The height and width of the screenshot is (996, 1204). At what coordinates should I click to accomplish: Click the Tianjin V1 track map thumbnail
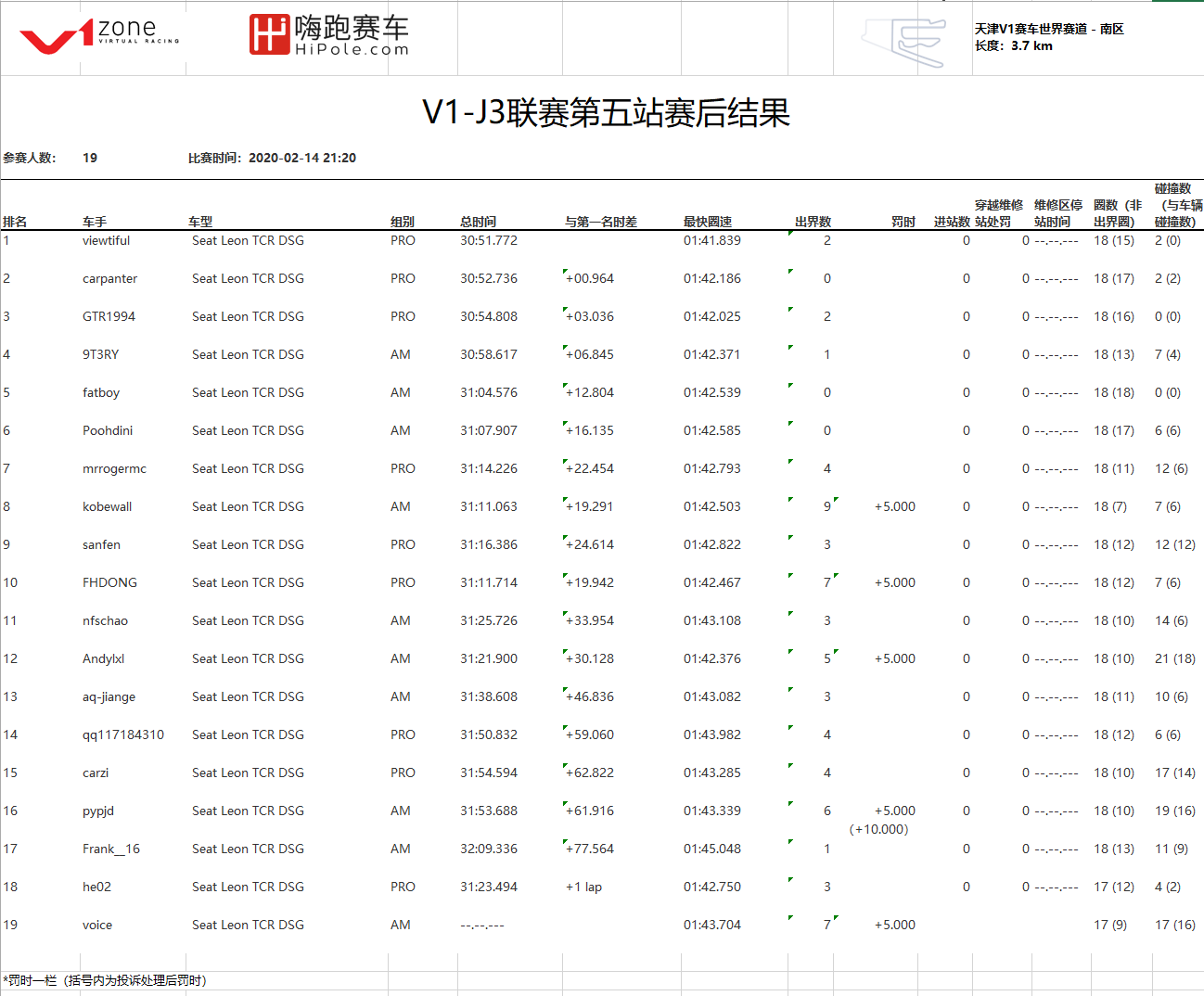tap(903, 41)
